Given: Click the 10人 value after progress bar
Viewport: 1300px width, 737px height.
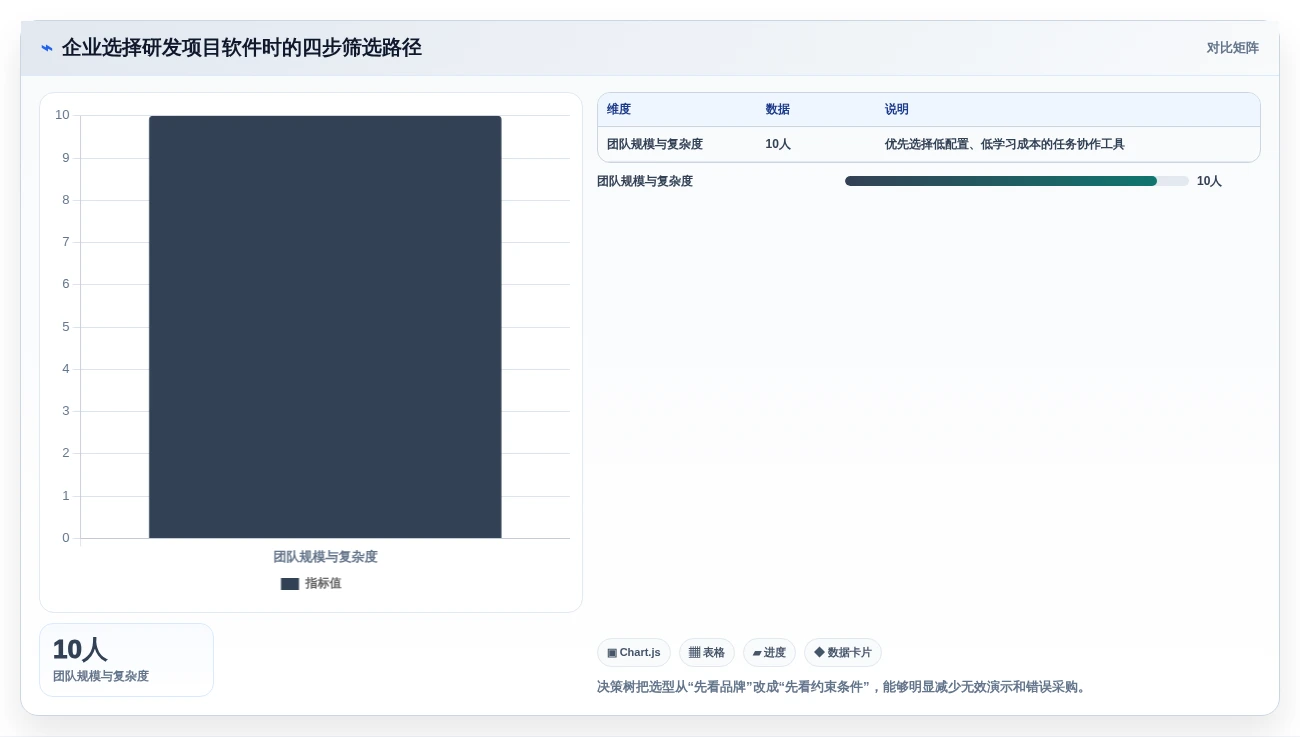Looking at the screenshot, I should point(1209,181).
